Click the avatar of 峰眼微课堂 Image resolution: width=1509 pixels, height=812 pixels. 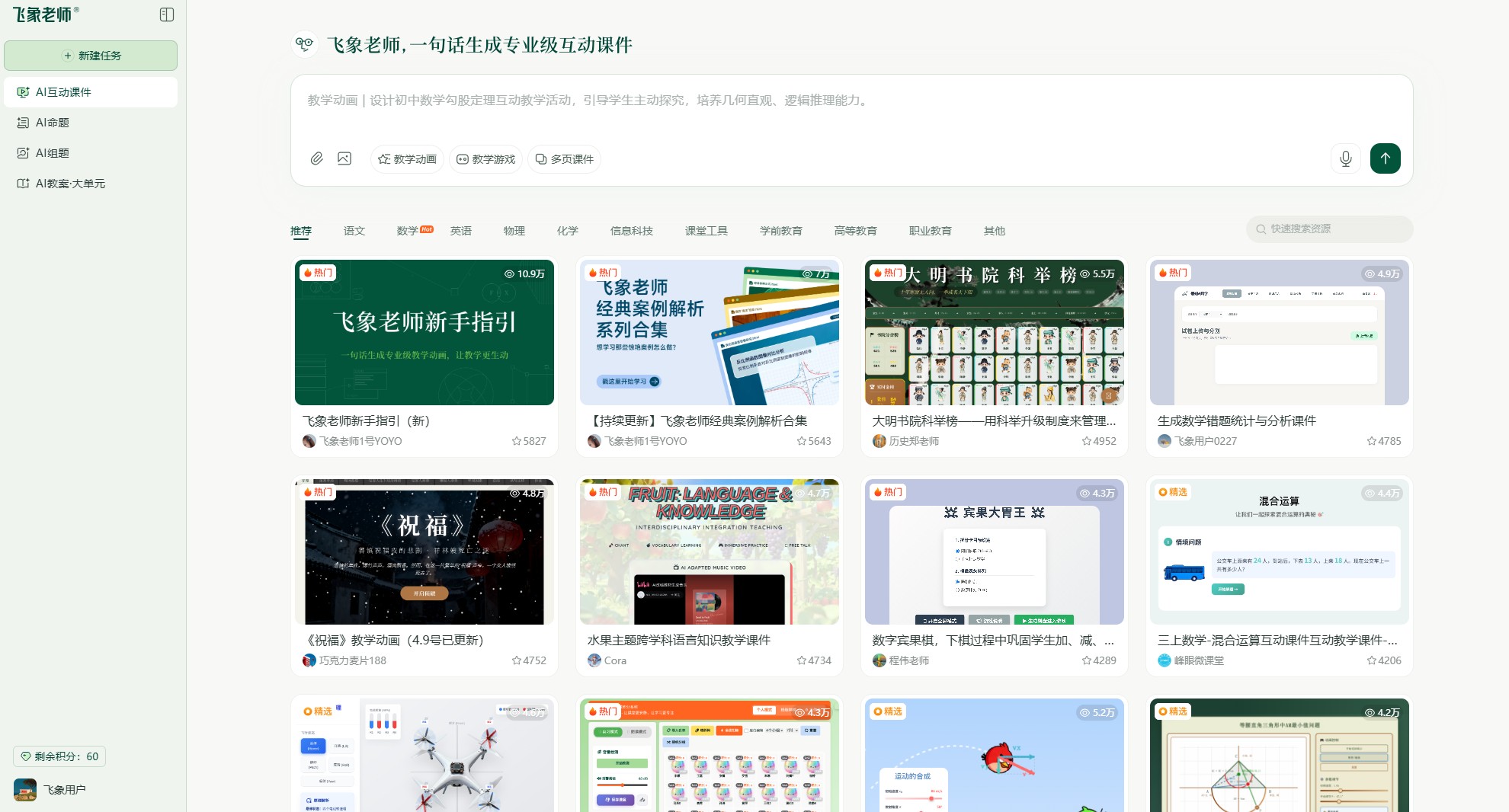pos(1165,660)
